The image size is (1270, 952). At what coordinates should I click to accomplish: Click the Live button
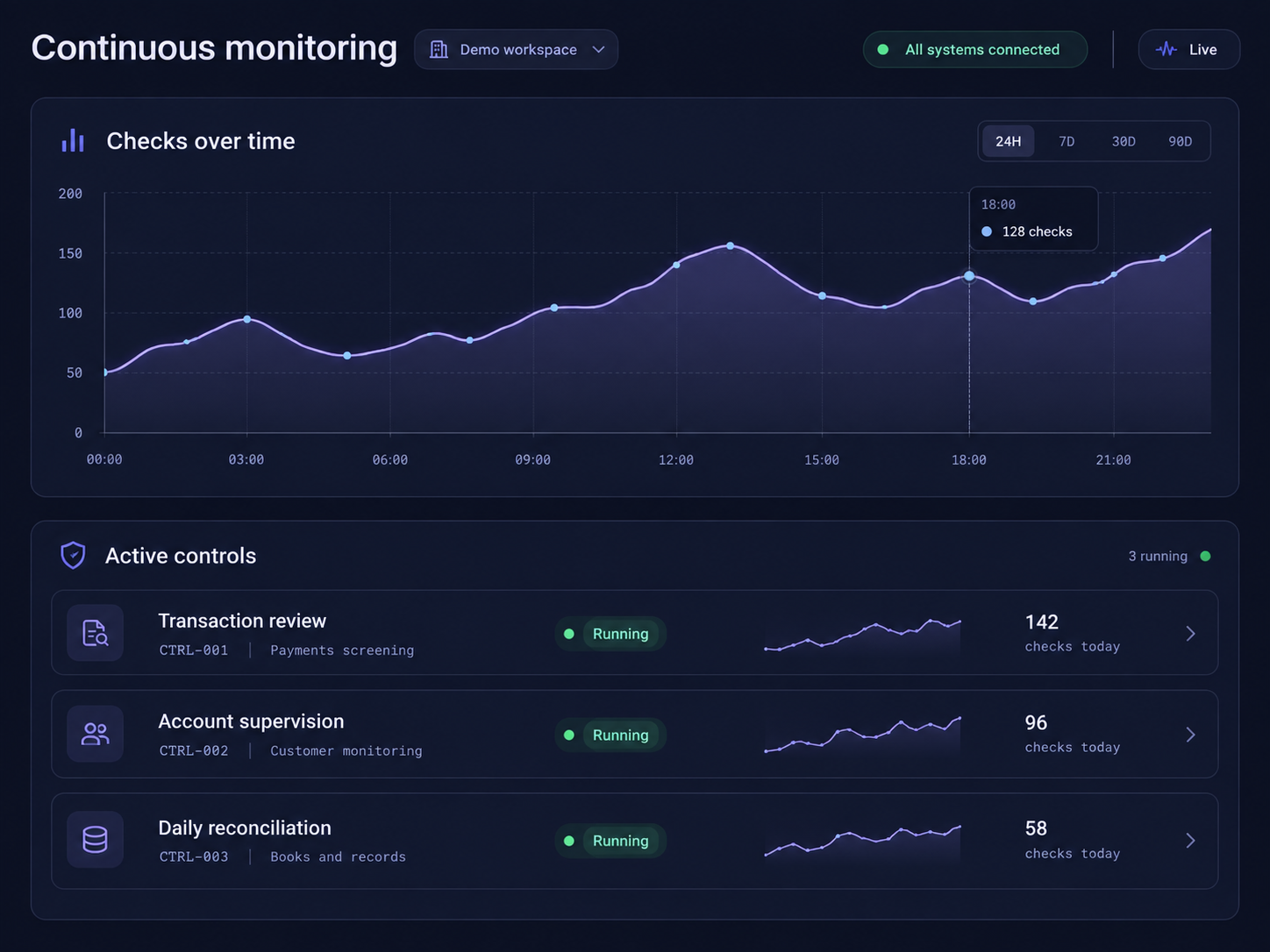click(x=1189, y=50)
